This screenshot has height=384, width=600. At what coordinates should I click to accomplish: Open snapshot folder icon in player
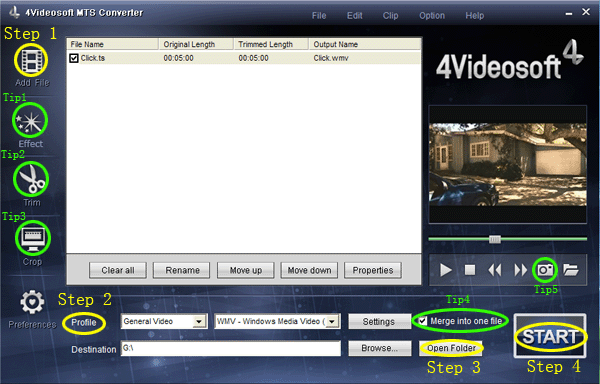[571, 270]
